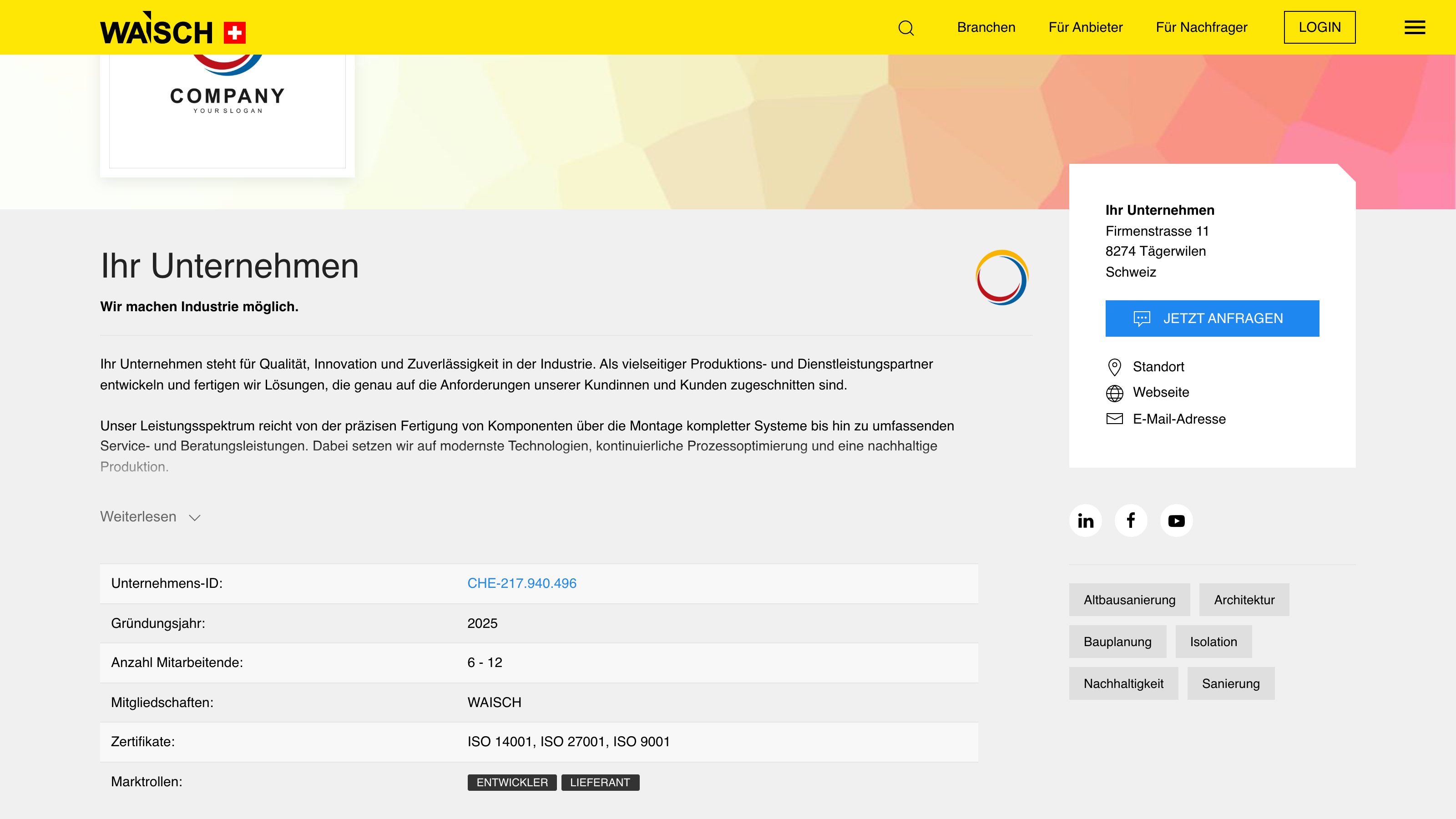This screenshot has width=1456, height=819.
Task: Click slogan Wir machen Industrie möglich
Action: (x=199, y=306)
